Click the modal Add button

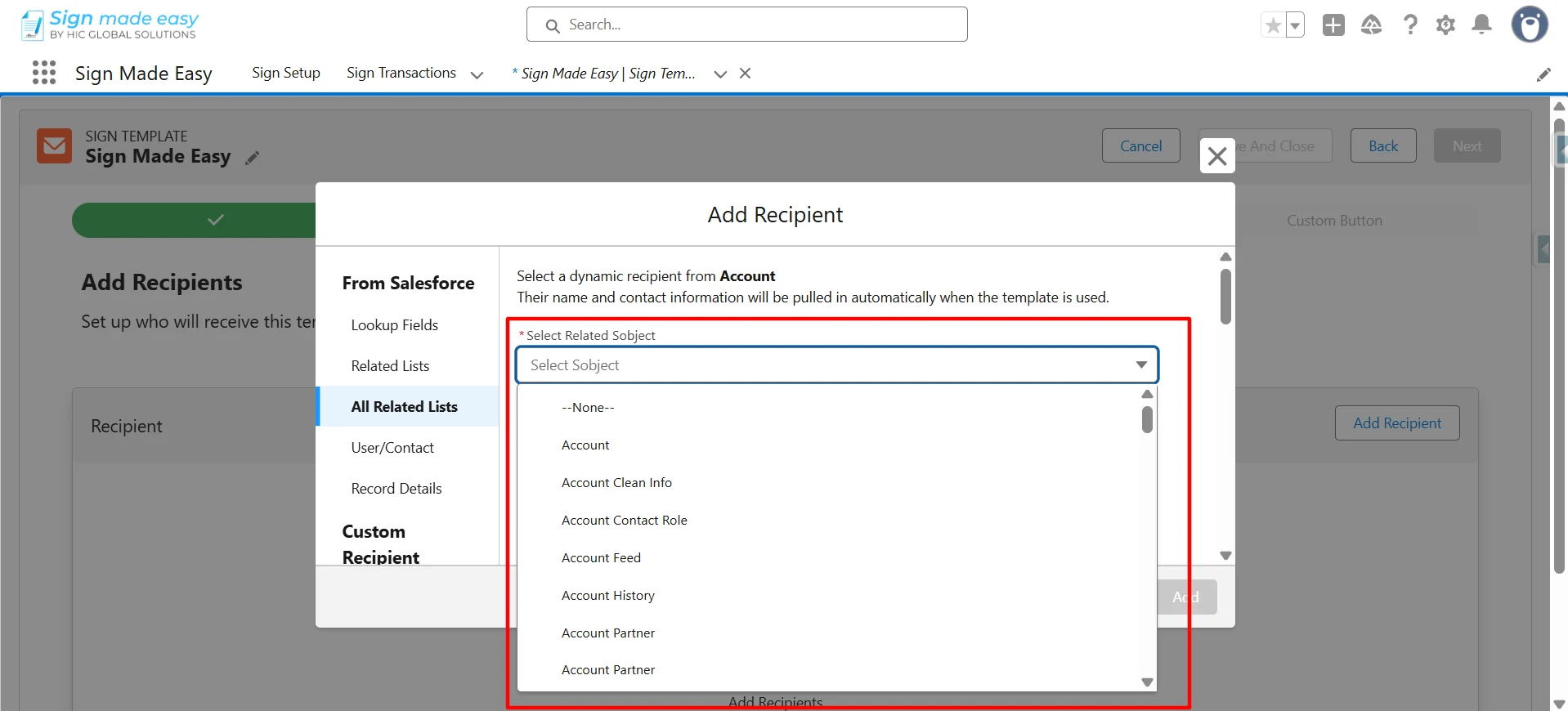[x=1186, y=597]
